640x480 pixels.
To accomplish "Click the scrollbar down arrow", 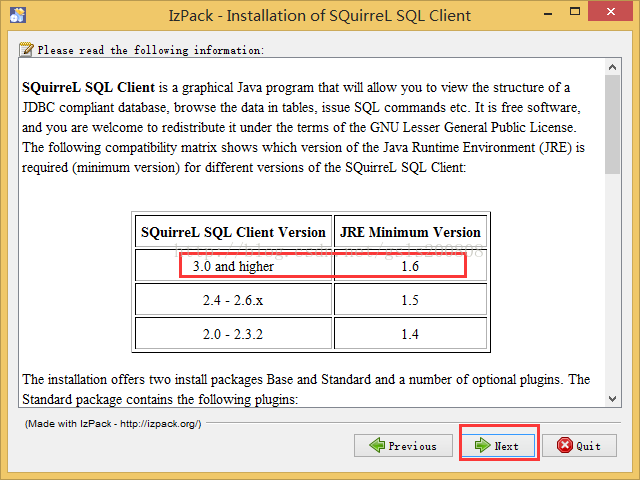I will (x=612, y=398).
